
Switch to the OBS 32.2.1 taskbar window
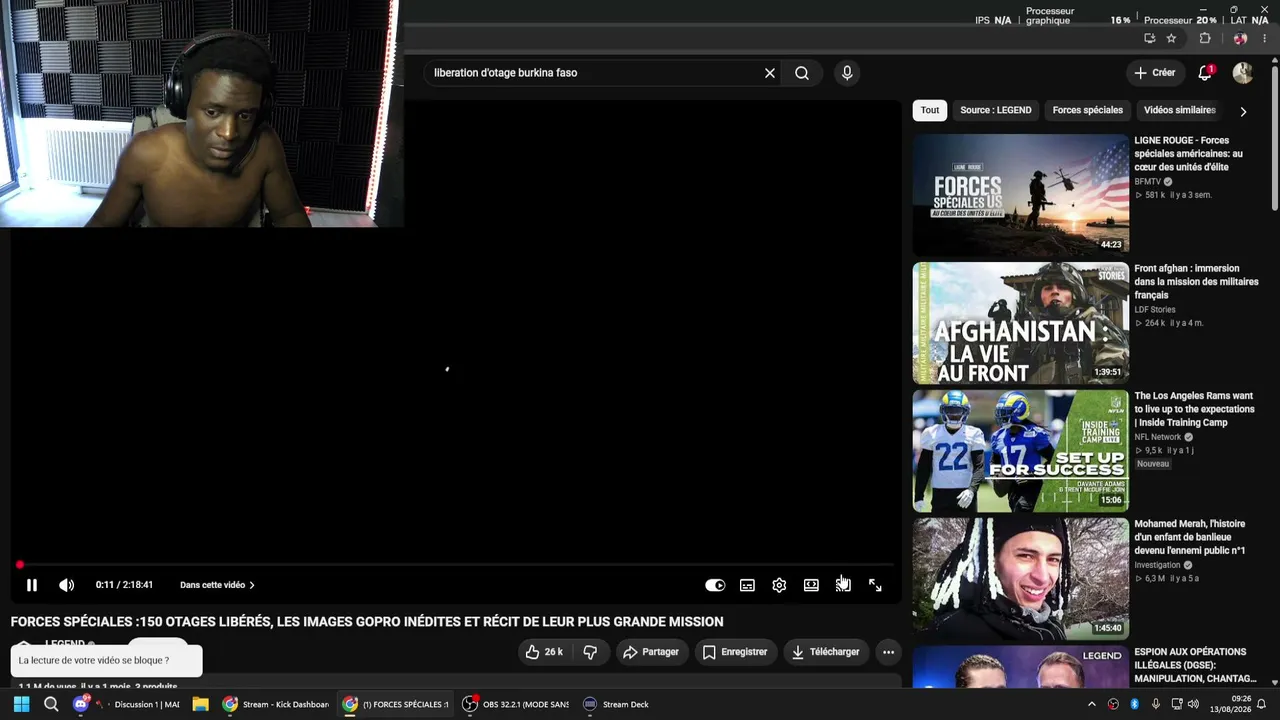[516, 704]
